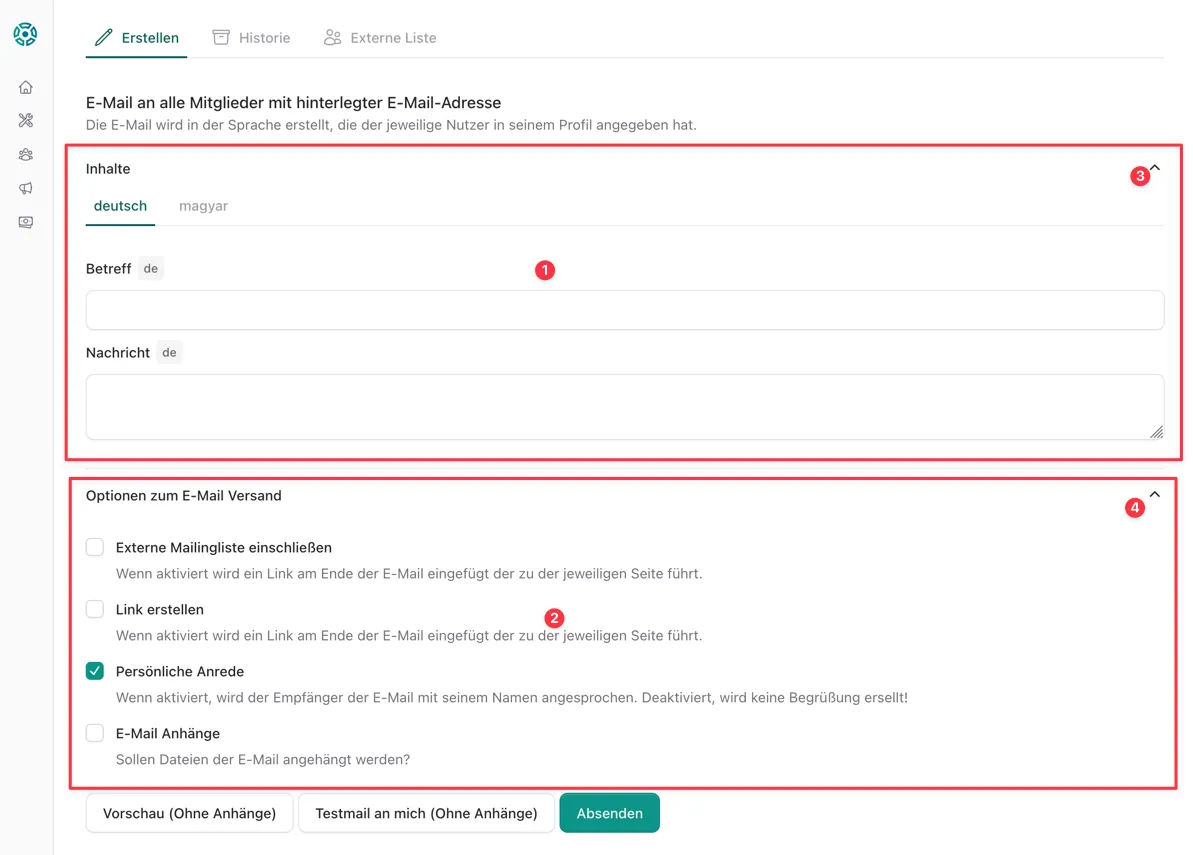The image size is (1193, 855).
Task: Enable Externe Mailingliste einschließen checkbox
Action: [95, 547]
